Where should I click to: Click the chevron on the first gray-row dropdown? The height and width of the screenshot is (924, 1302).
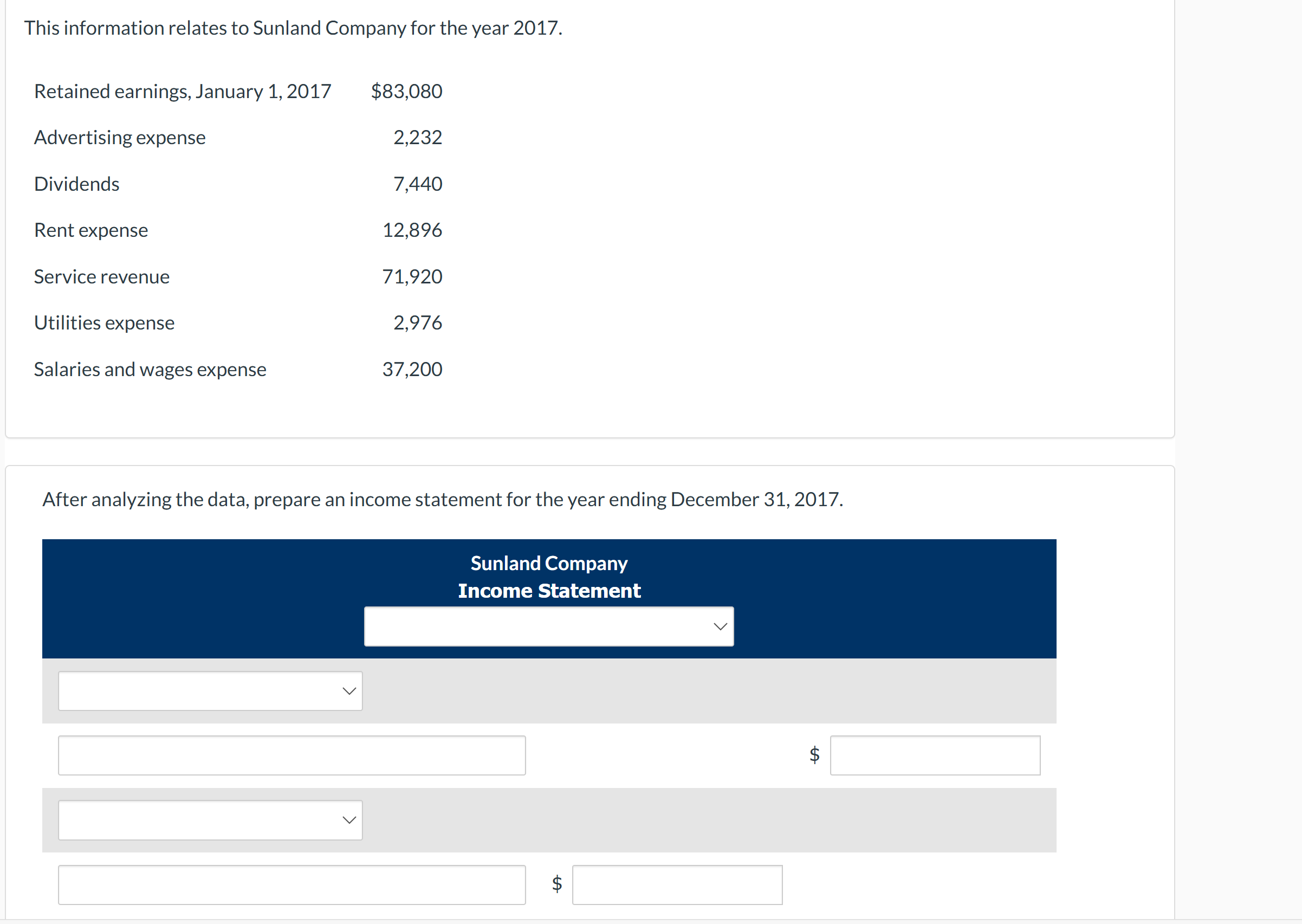pos(347,691)
